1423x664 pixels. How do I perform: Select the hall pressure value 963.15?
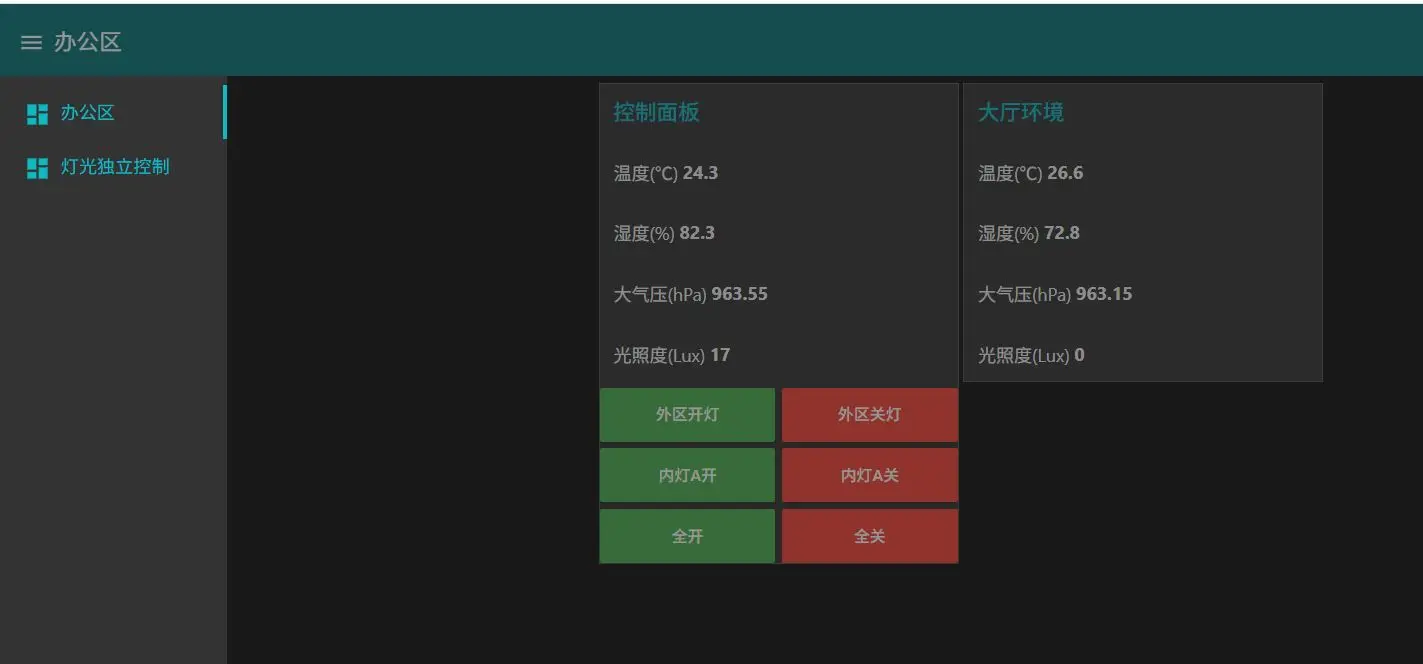(x=1104, y=294)
